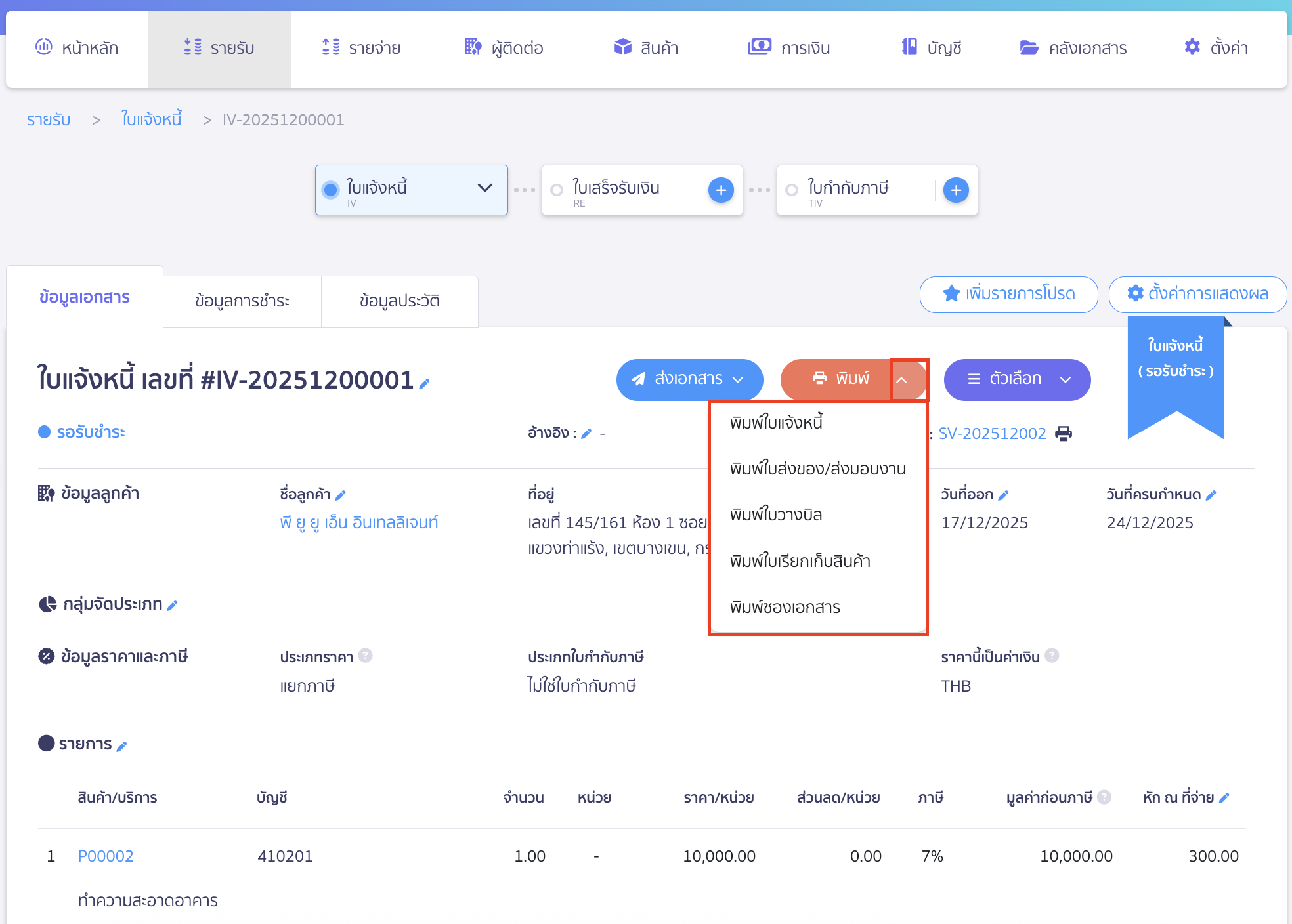This screenshot has width=1292, height=924.
Task: Click the plus icon on ใบกำกับภาษี step
Action: pyautogui.click(x=956, y=190)
